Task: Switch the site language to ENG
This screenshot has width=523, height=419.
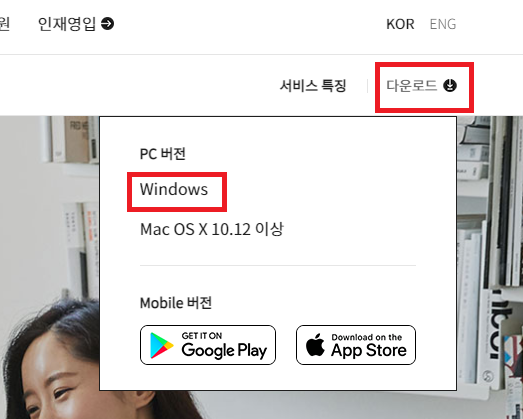Action: tap(443, 24)
